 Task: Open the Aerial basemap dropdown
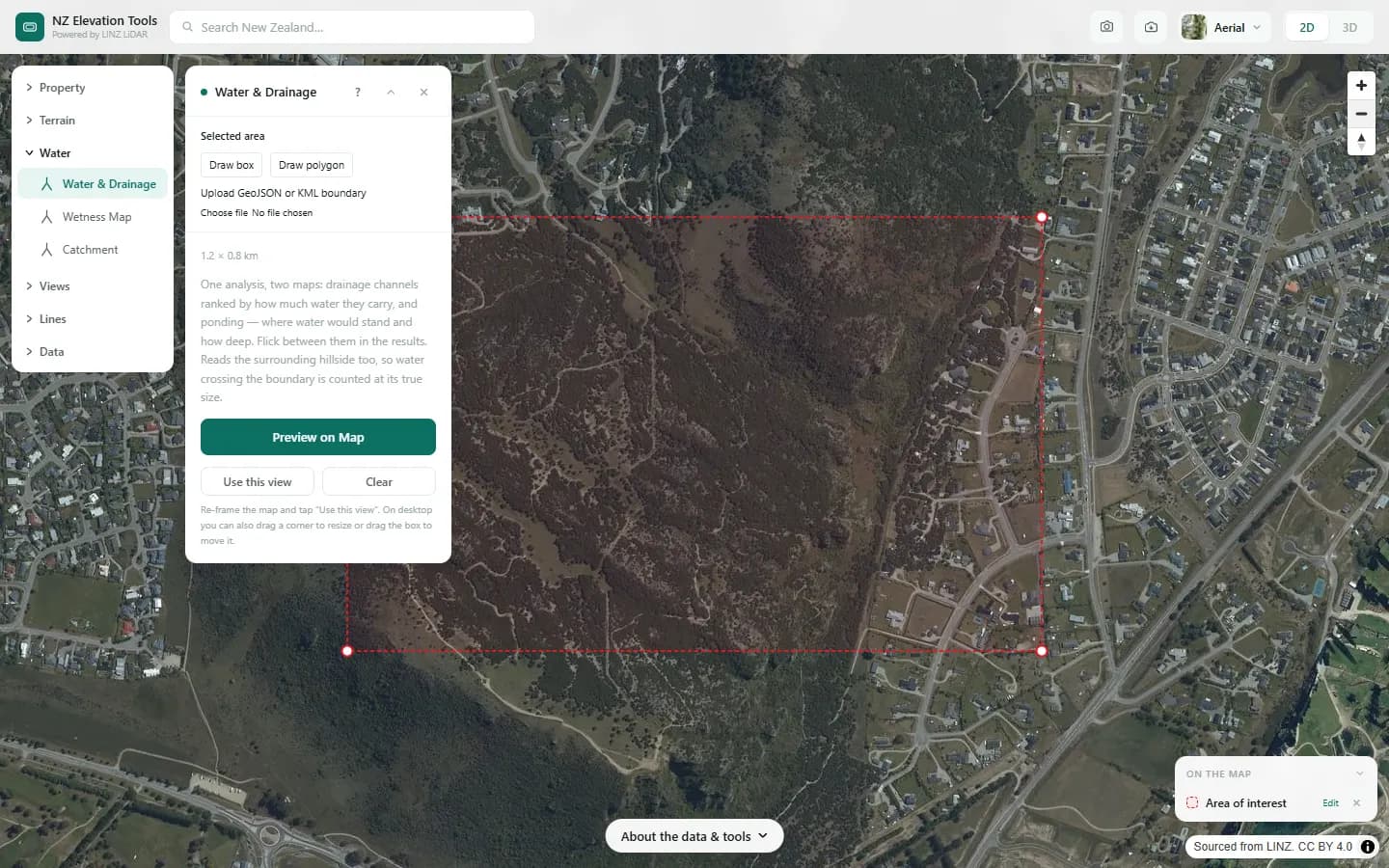[x=1224, y=27]
